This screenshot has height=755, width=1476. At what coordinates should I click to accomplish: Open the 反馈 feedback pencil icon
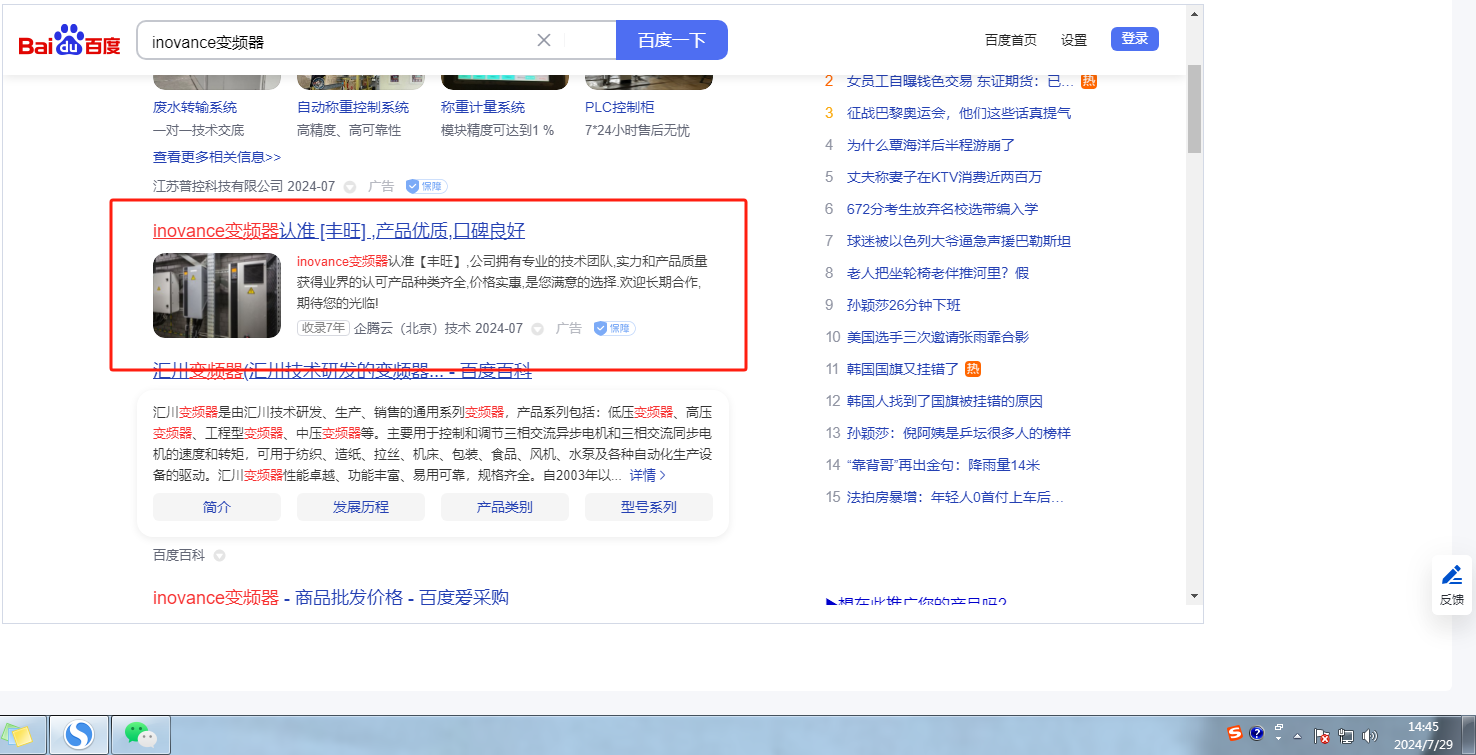(1451, 575)
